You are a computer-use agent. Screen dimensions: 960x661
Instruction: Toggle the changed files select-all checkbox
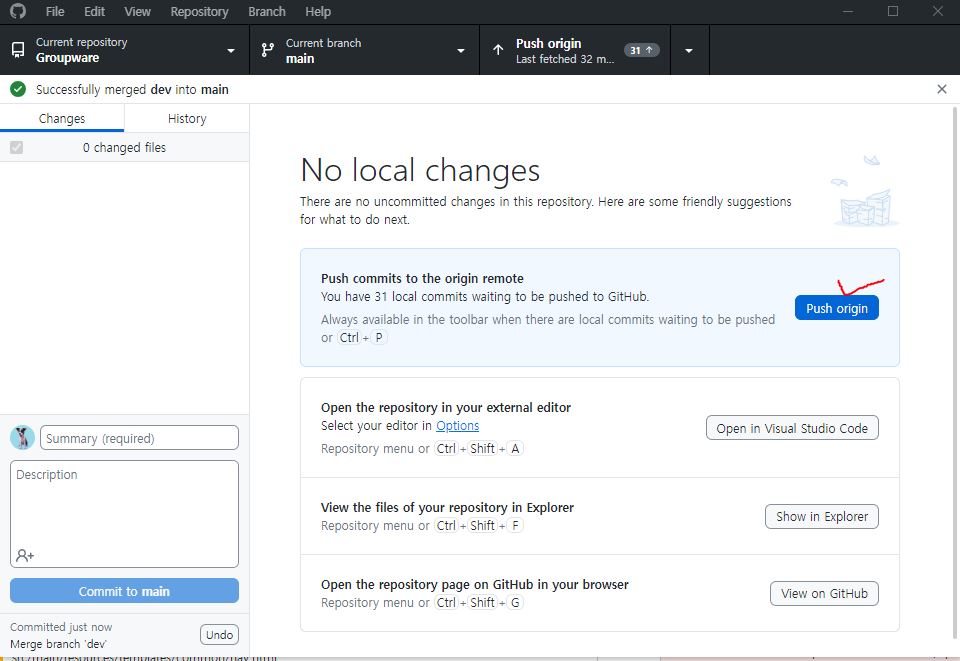click(x=17, y=148)
